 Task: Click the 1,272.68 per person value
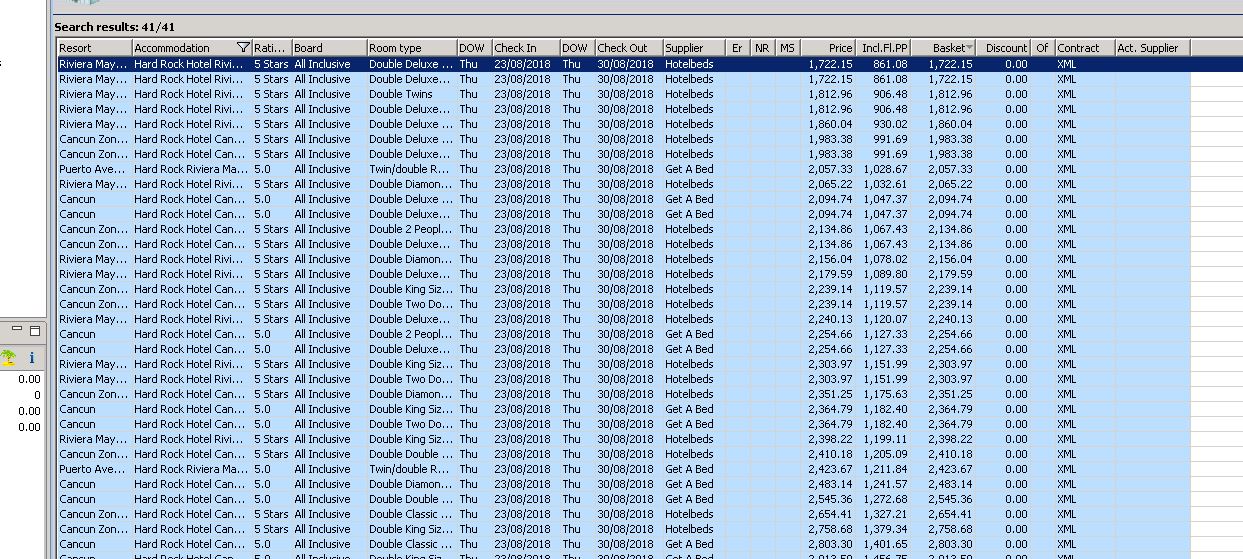(885, 499)
